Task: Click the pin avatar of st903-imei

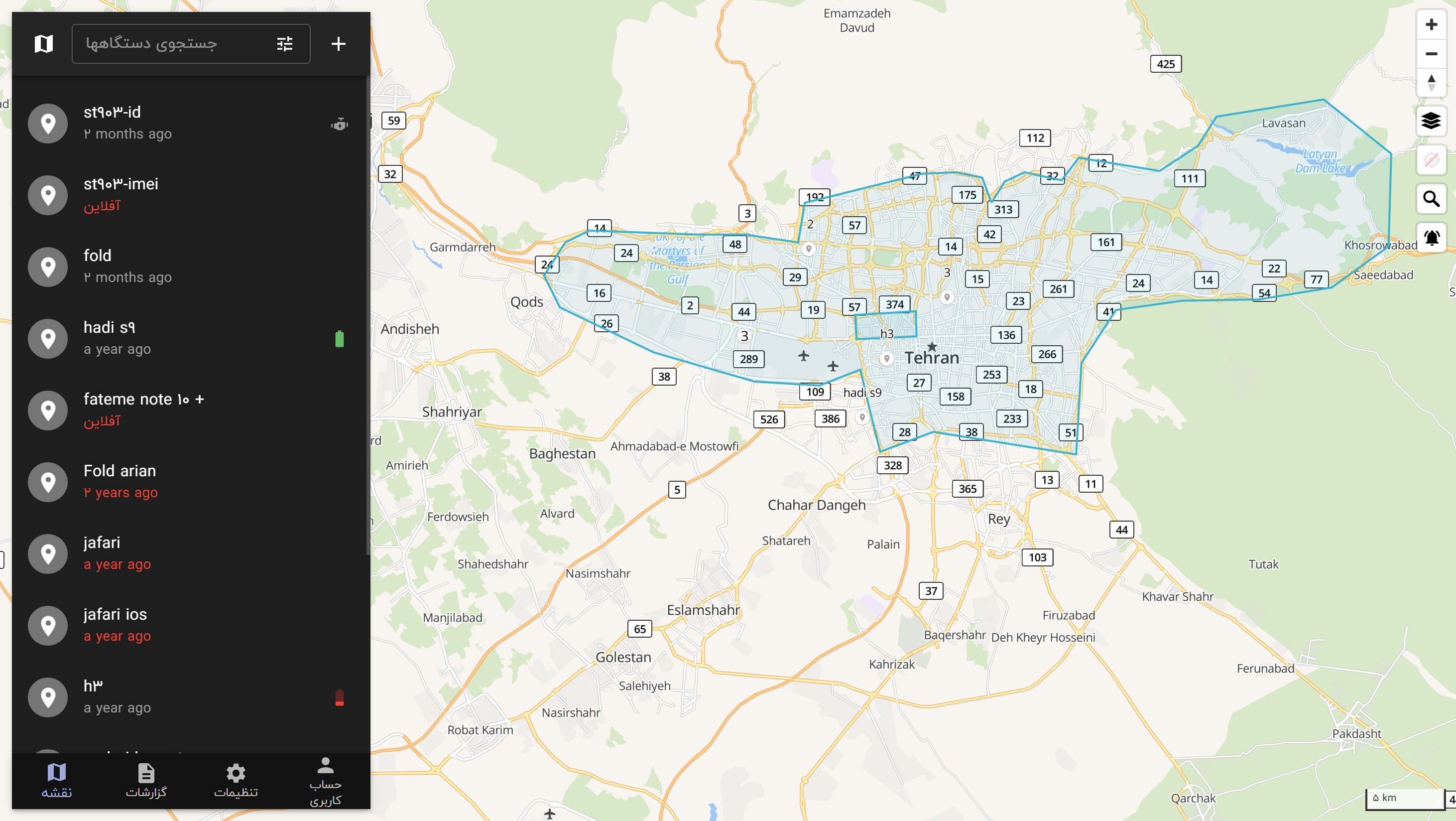Action: (48, 195)
